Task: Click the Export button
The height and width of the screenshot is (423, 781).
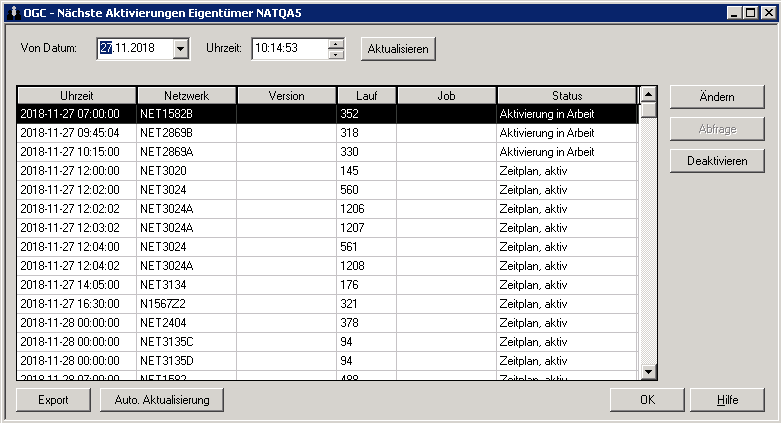Action: 53,400
